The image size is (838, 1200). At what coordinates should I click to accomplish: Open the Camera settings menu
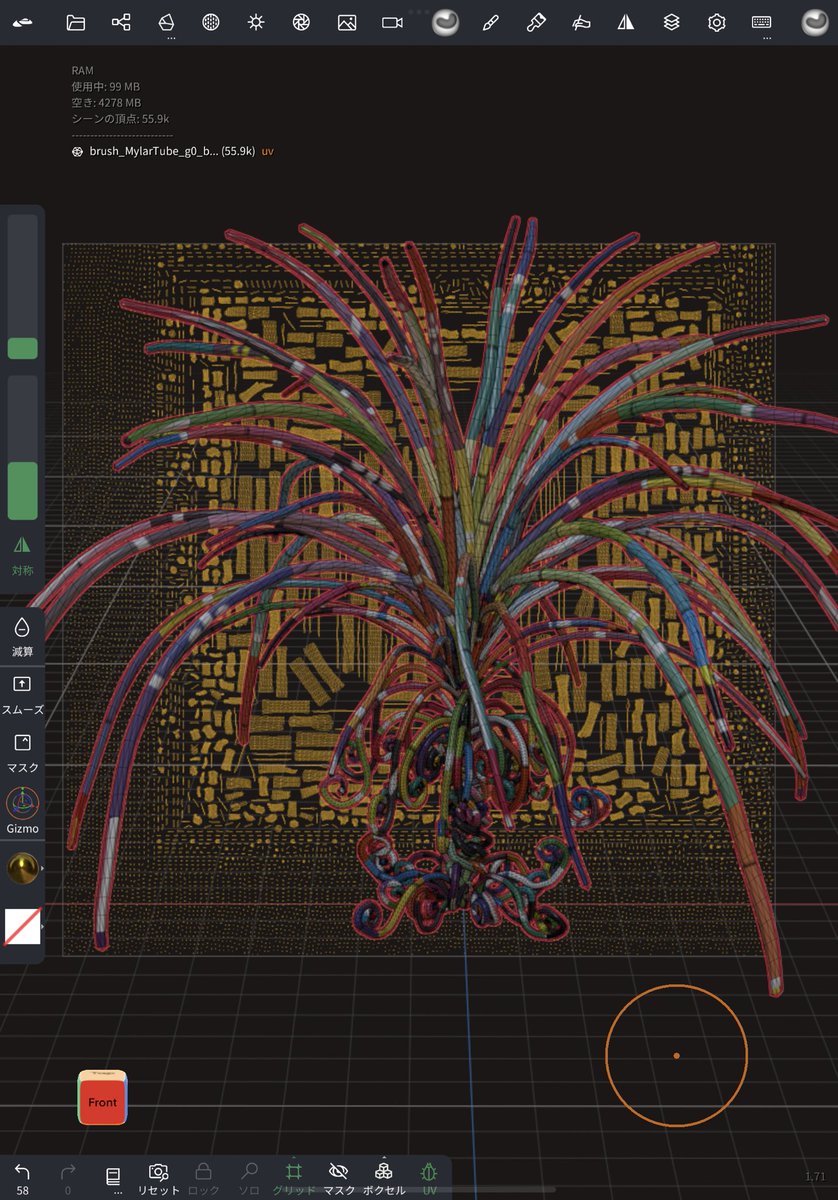click(392, 22)
